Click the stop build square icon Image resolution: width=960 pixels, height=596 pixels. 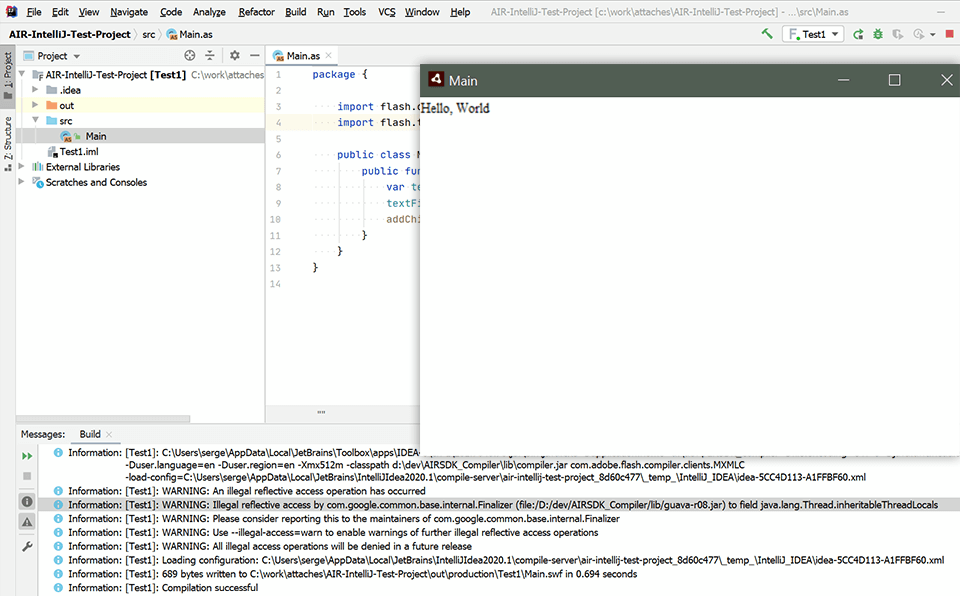[x=27, y=476]
